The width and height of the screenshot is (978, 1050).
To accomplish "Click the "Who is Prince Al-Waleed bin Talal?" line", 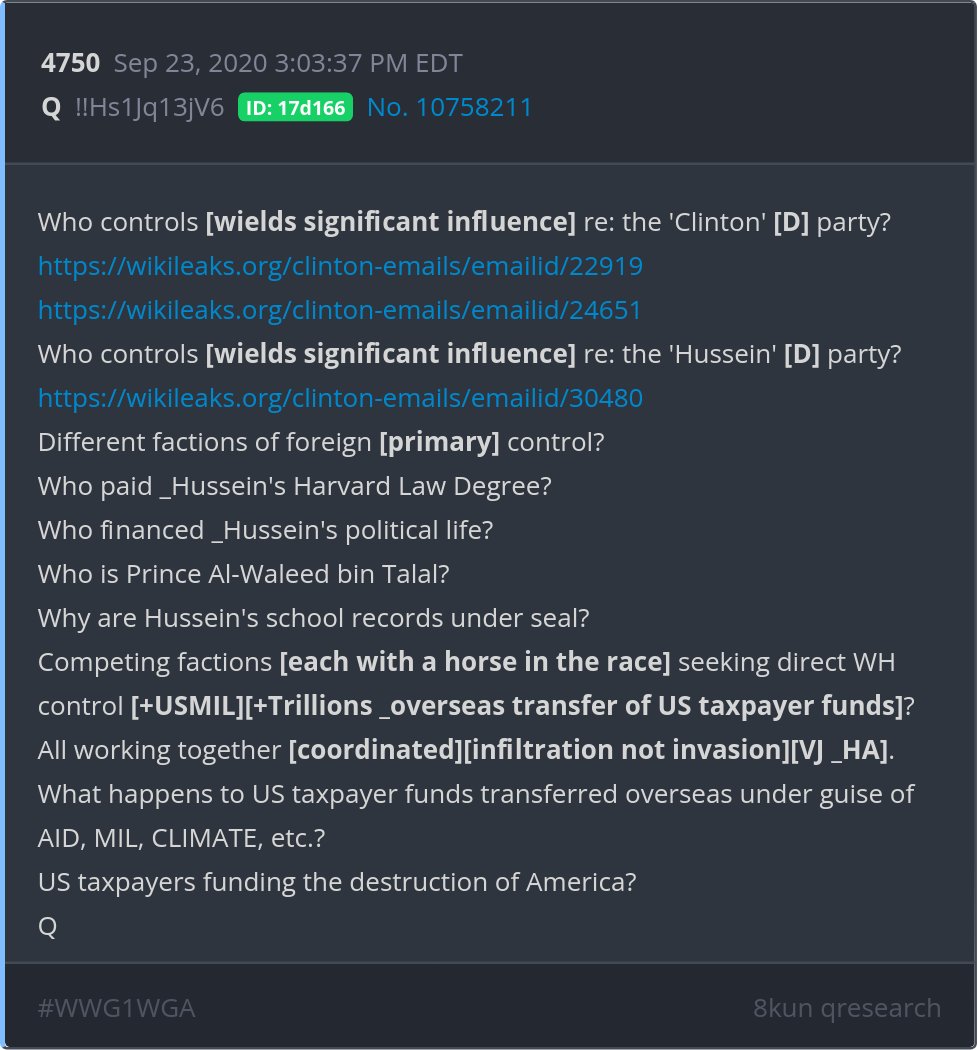I will pyautogui.click(x=244, y=574).
